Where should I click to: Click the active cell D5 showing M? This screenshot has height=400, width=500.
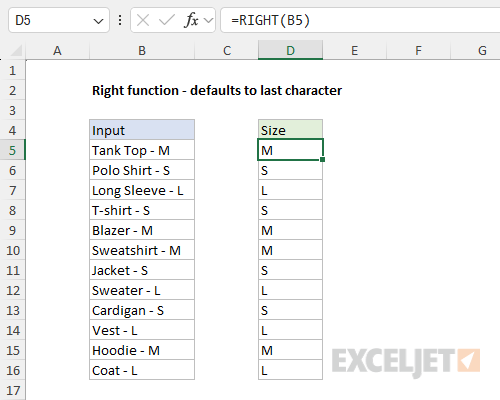[x=290, y=150]
